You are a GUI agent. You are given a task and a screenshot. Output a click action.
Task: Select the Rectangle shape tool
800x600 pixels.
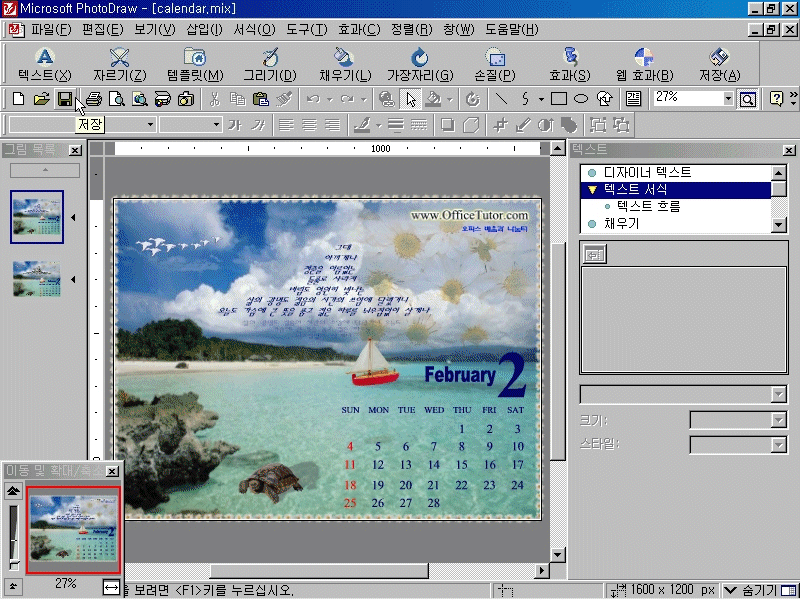[x=559, y=98]
